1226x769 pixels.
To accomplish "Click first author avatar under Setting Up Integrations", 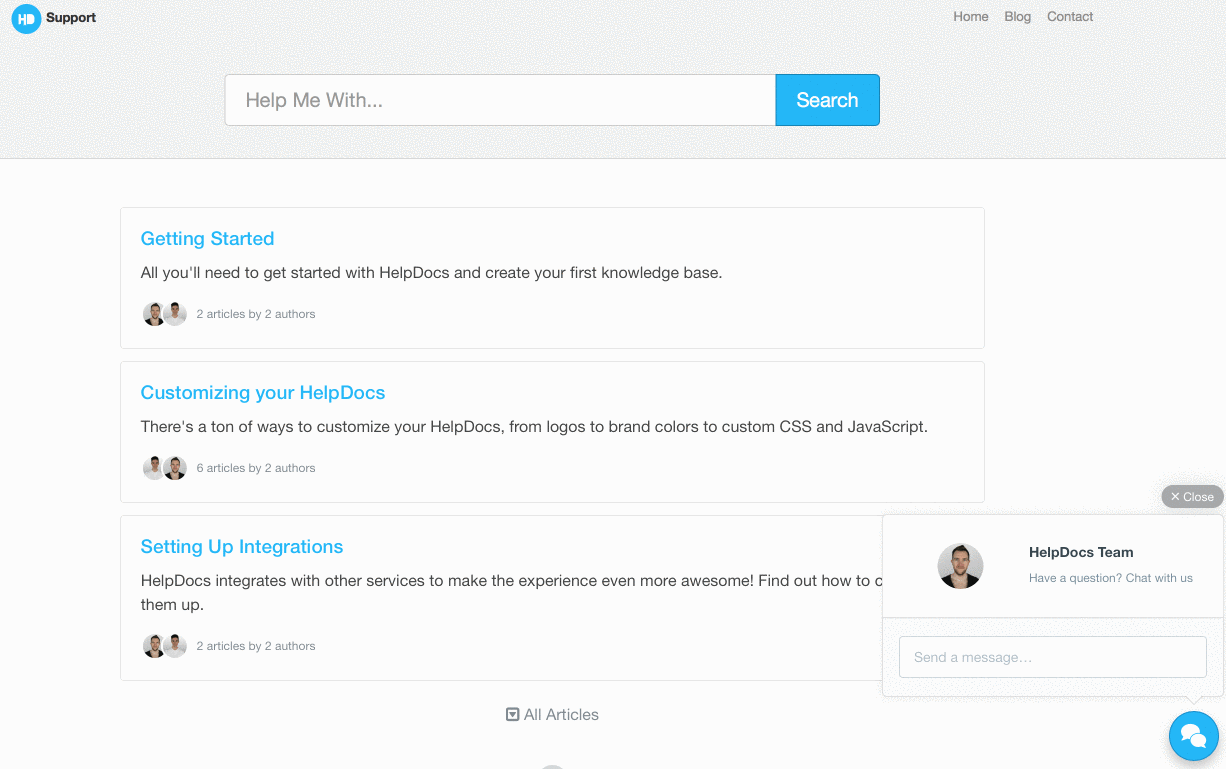I will (x=154, y=646).
